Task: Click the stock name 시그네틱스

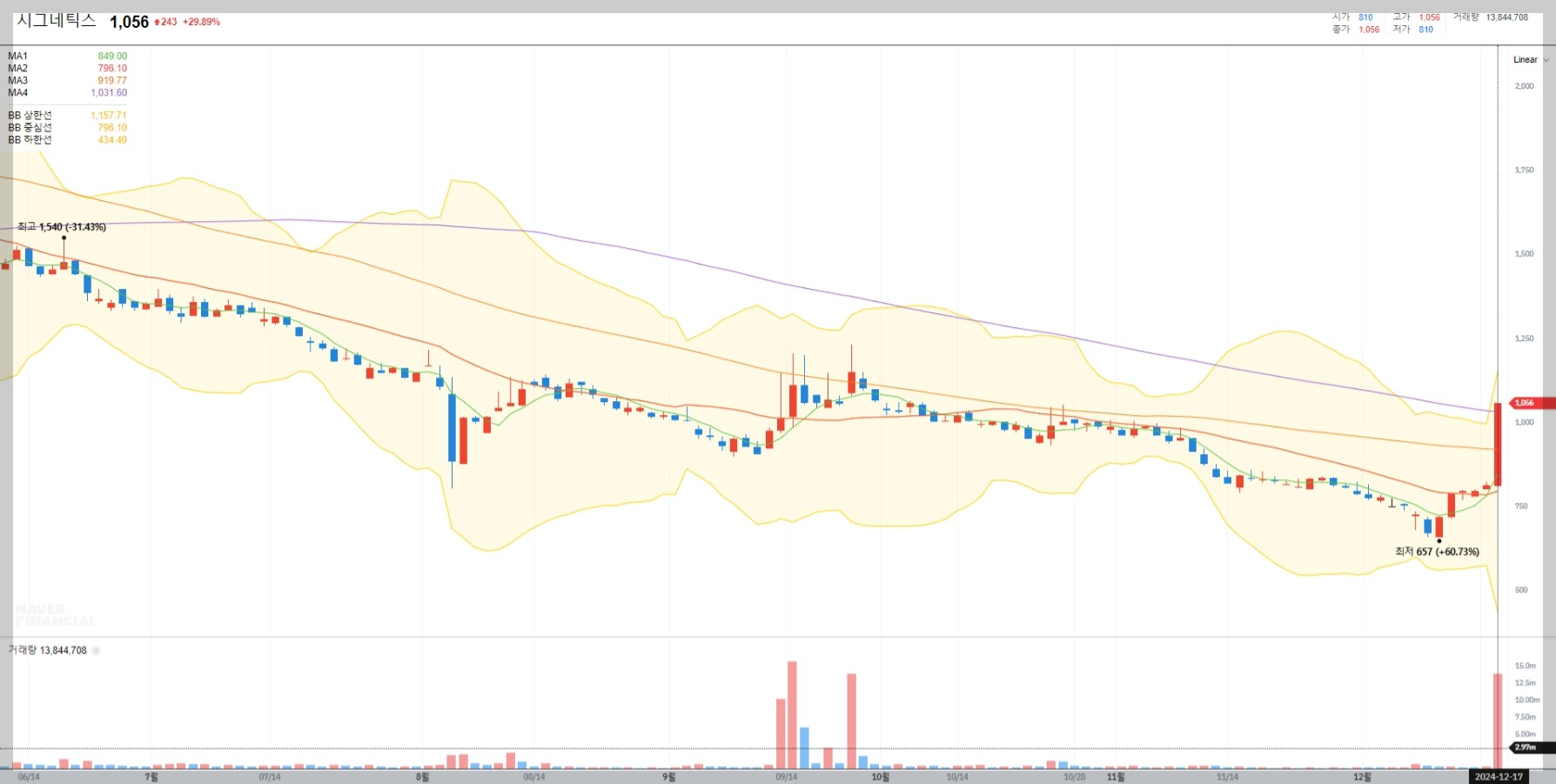Action: (57, 21)
